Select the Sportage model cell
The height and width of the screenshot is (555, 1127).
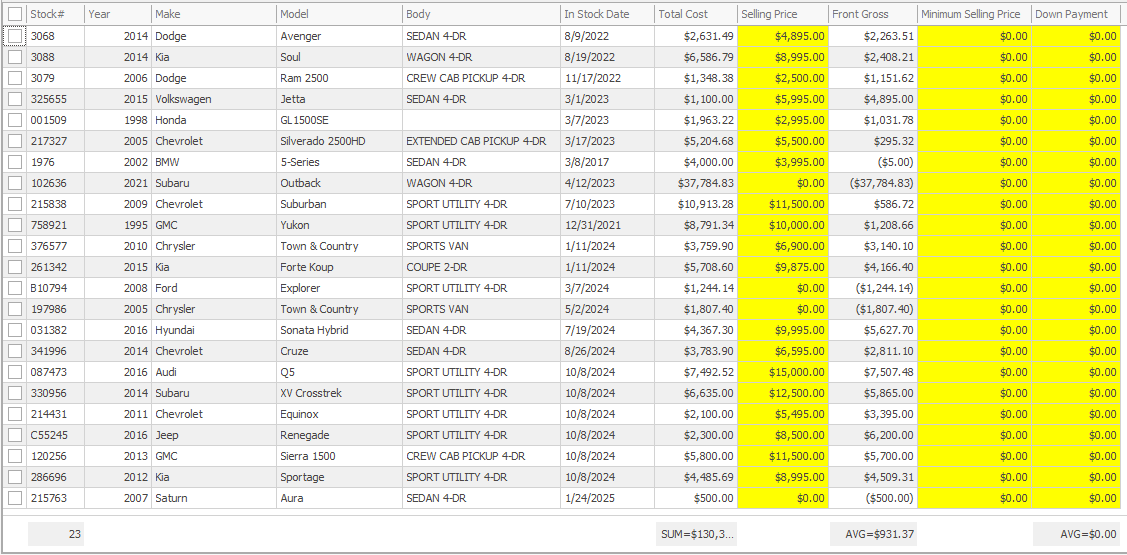click(x=339, y=477)
